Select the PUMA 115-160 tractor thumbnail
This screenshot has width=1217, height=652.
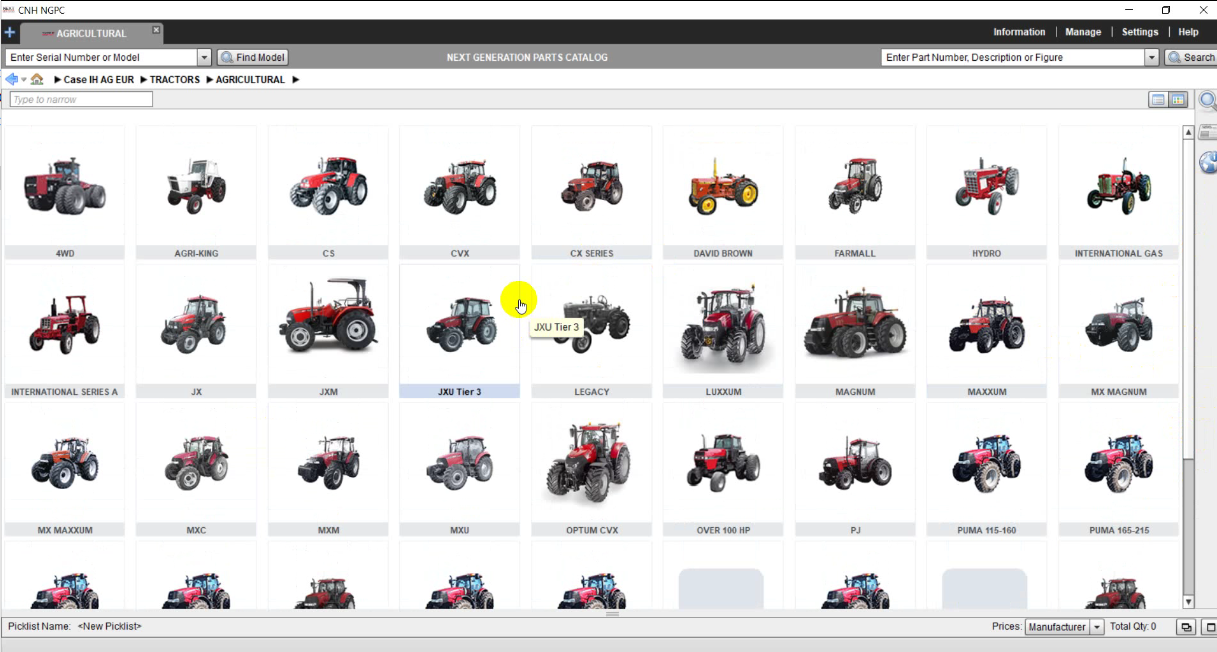click(986, 470)
